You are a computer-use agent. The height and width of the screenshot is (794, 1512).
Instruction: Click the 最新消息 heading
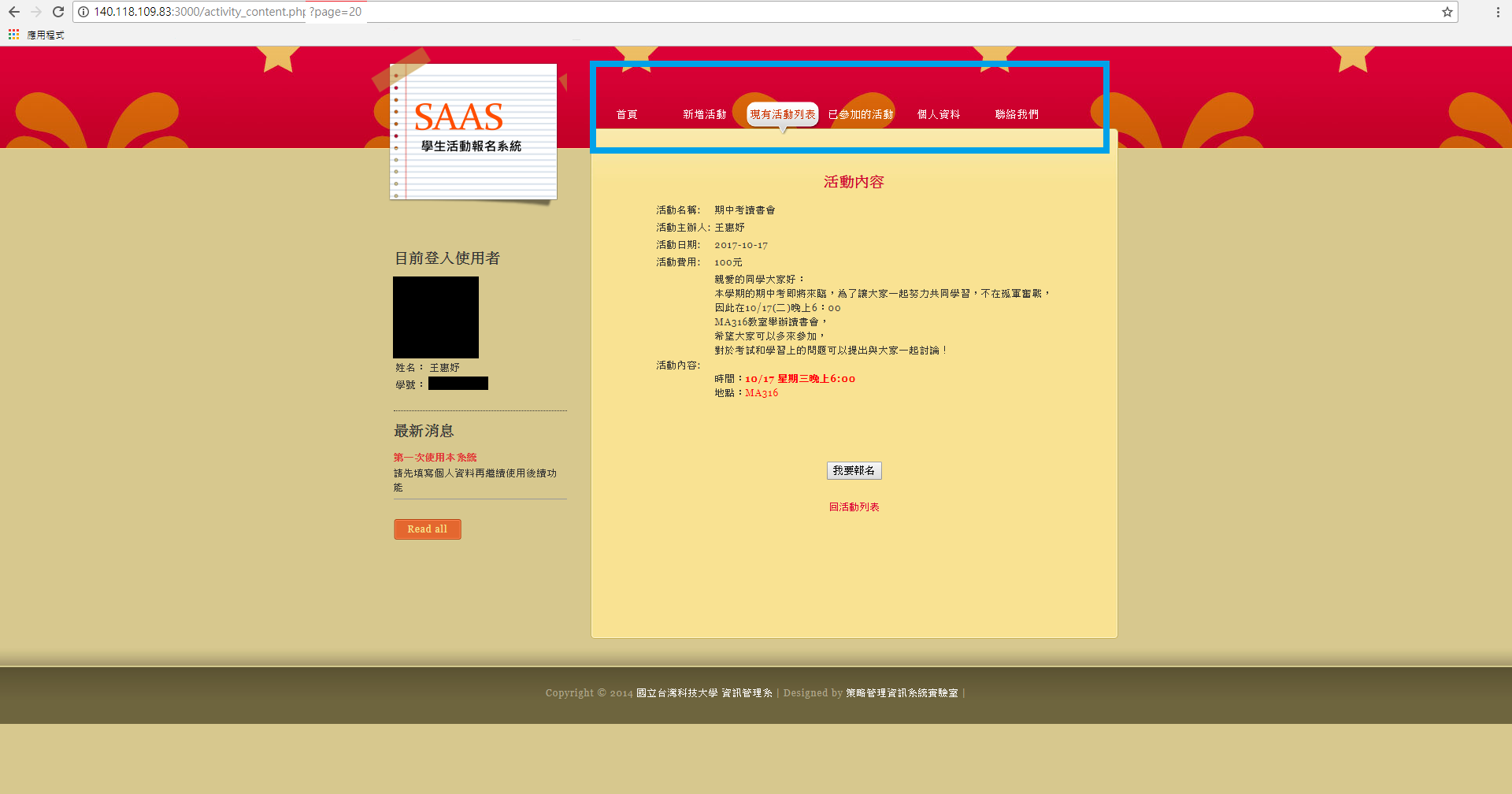click(x=424, y=431)
